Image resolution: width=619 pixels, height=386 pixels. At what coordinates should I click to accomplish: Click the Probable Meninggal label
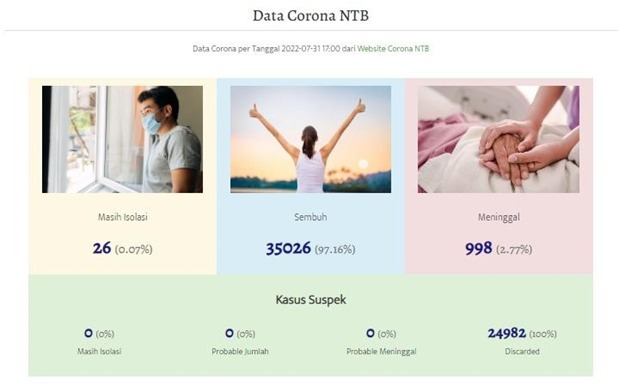tap(381, 351)
